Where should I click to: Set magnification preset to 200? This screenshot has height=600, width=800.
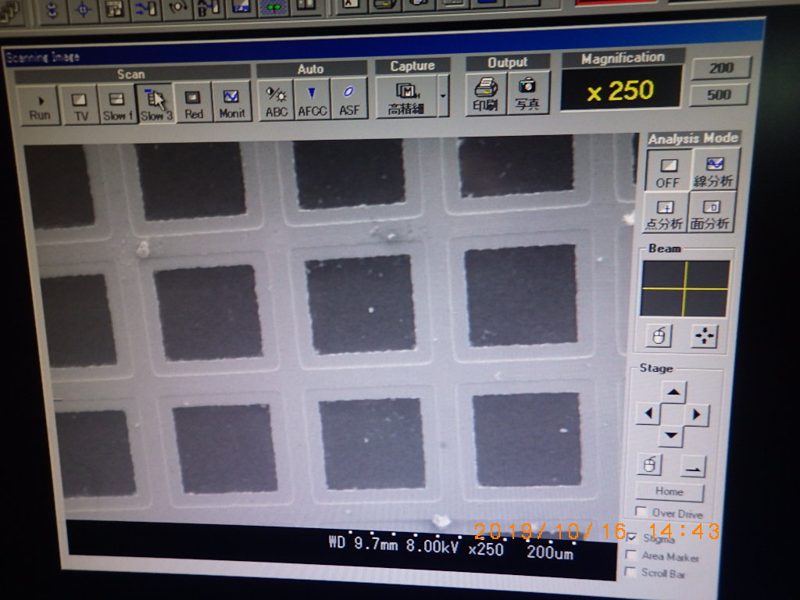(x=721, y=68)
